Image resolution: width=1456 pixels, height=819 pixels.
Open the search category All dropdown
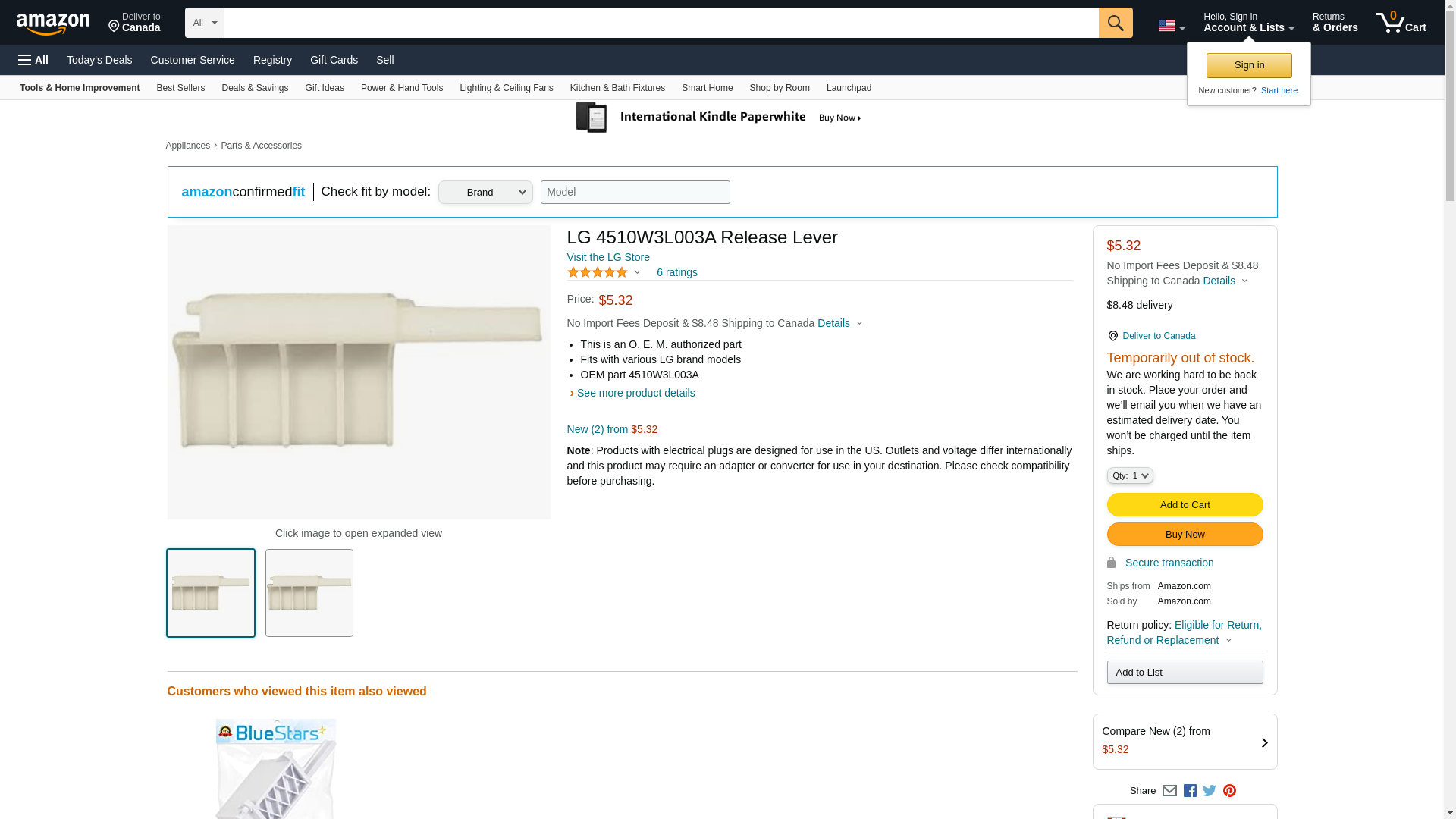click(x=204, y=23)
